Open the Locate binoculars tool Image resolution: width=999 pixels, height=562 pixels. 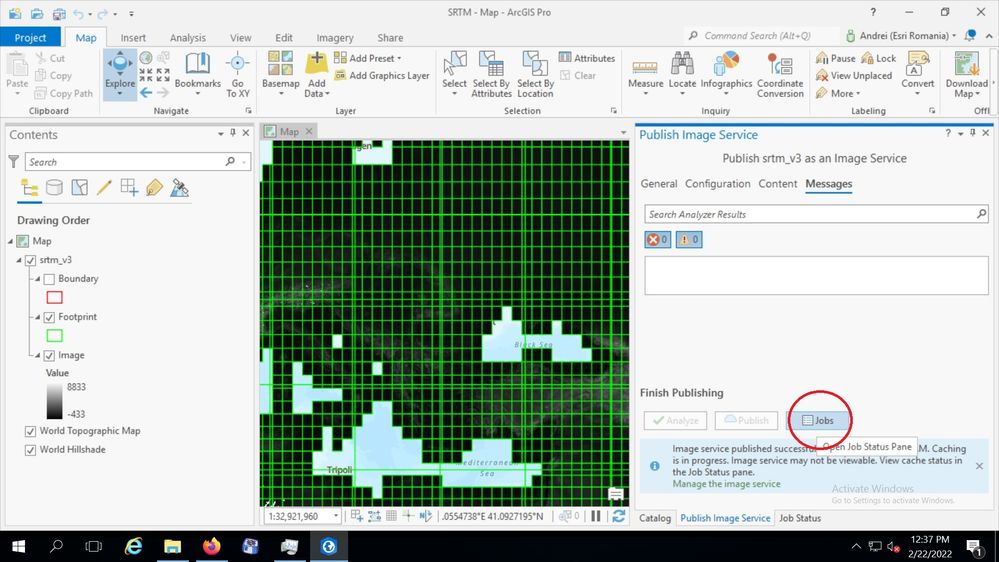[682, 64]
